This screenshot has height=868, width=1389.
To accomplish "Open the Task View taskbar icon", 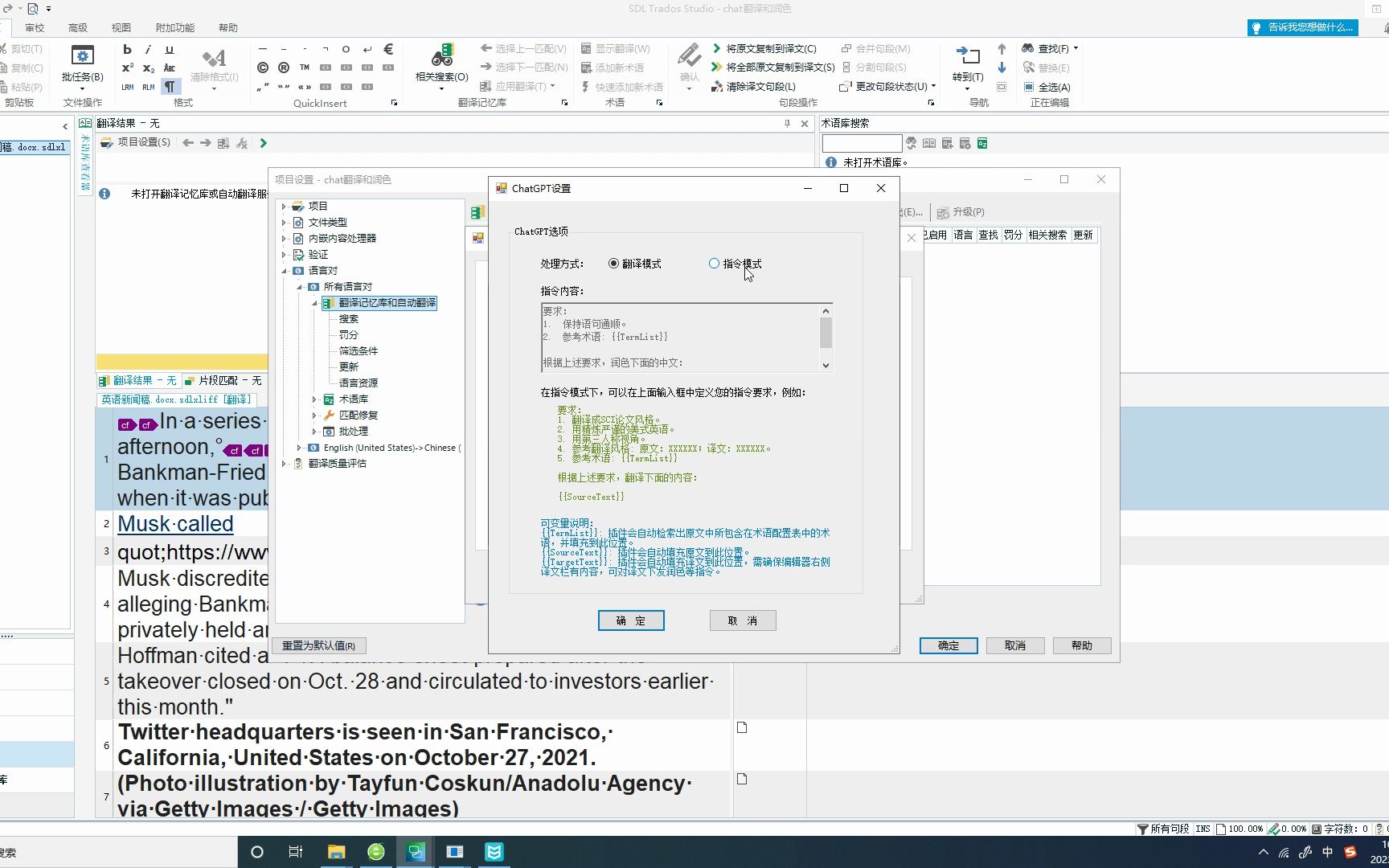I will point(296,852).
